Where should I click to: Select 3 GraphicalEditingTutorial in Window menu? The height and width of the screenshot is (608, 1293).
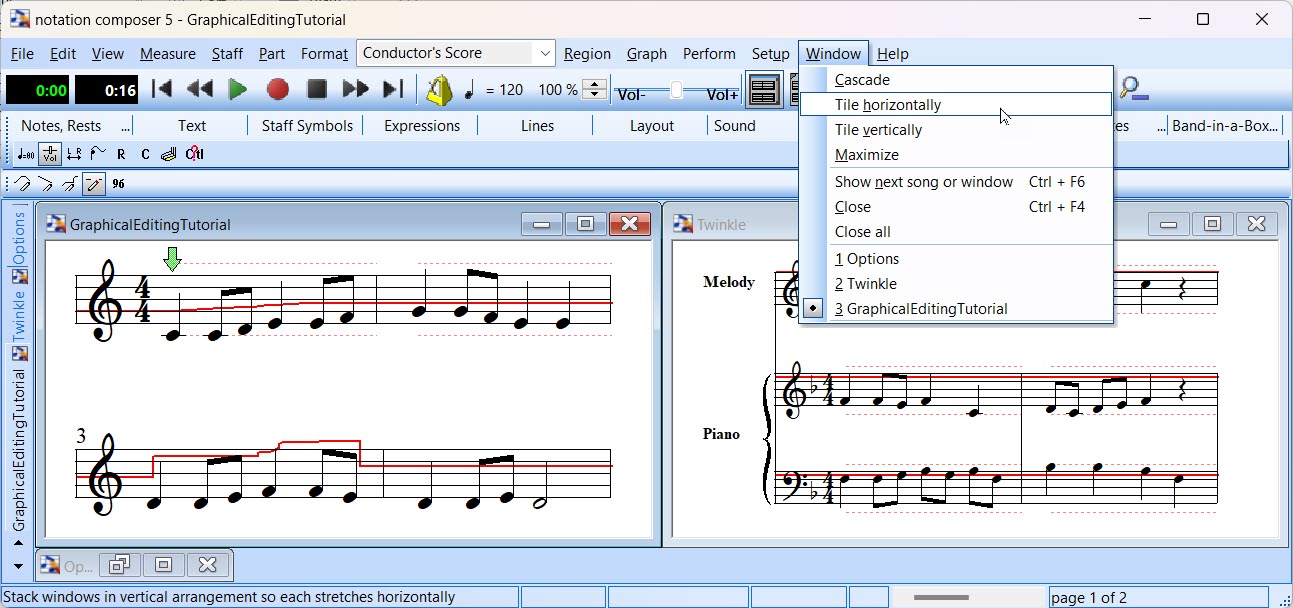(920, 309)
